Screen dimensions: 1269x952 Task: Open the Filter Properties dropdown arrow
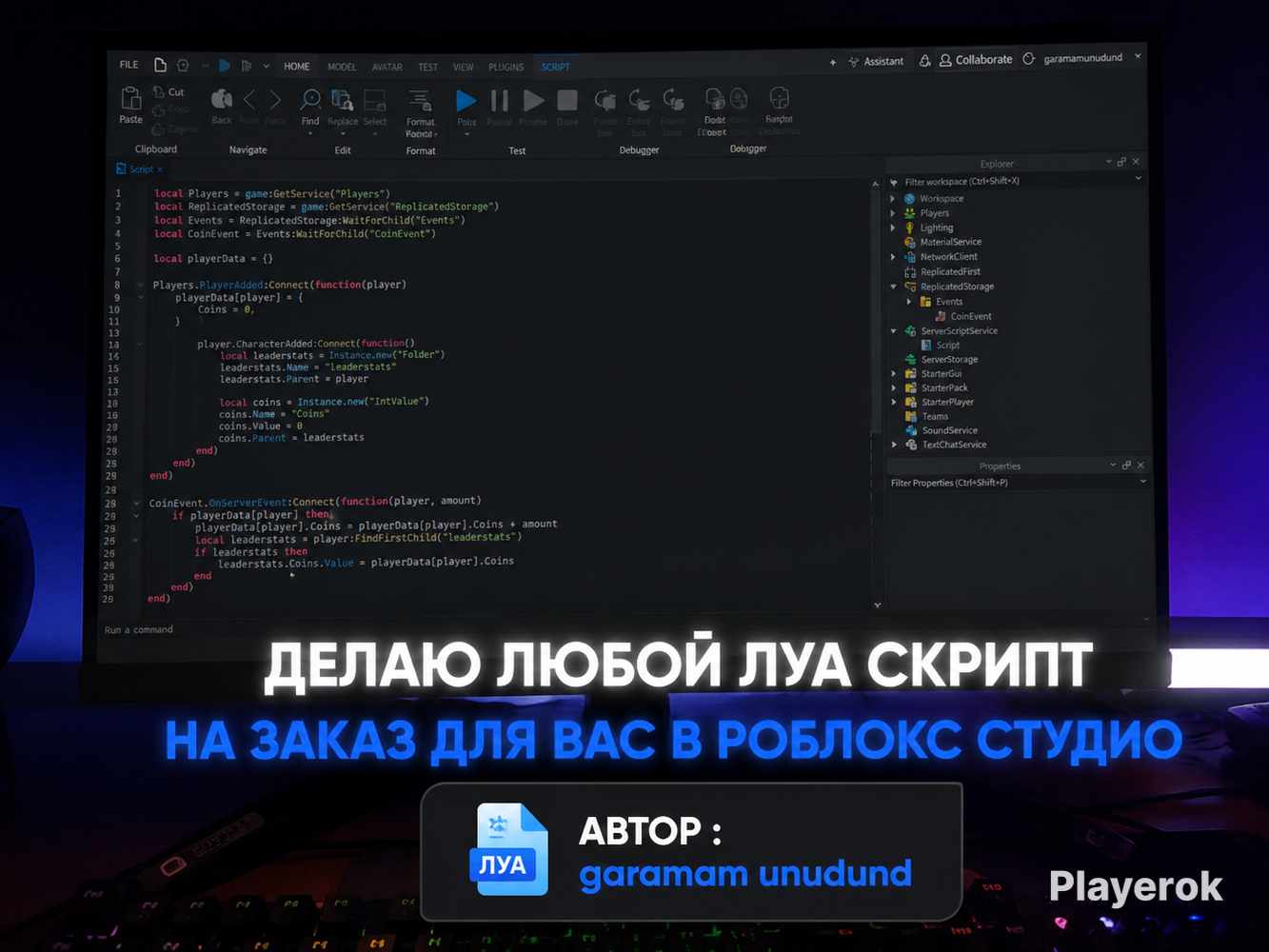[1143, 482]
